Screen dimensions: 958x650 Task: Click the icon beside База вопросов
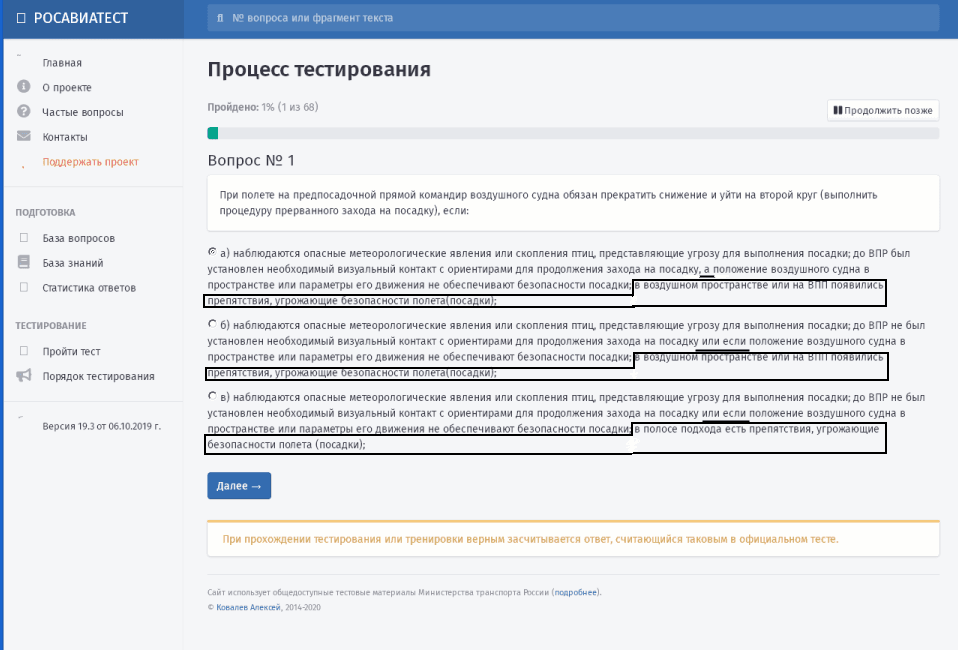(23, 238)
